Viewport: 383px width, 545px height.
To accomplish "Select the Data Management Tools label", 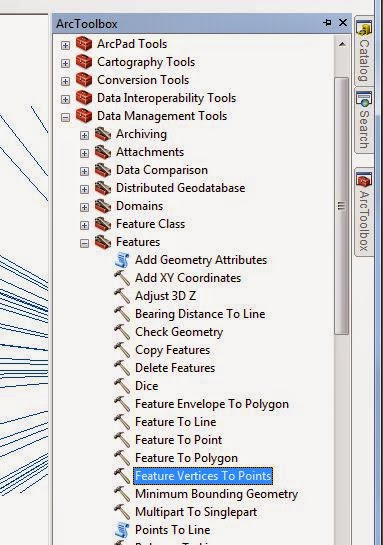I will [x=162, y=116].
